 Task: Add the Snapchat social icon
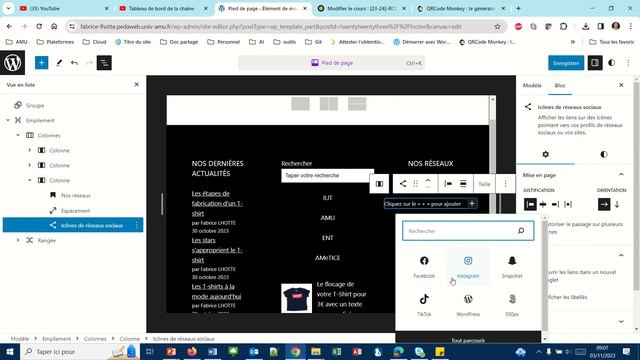(512, 267)
